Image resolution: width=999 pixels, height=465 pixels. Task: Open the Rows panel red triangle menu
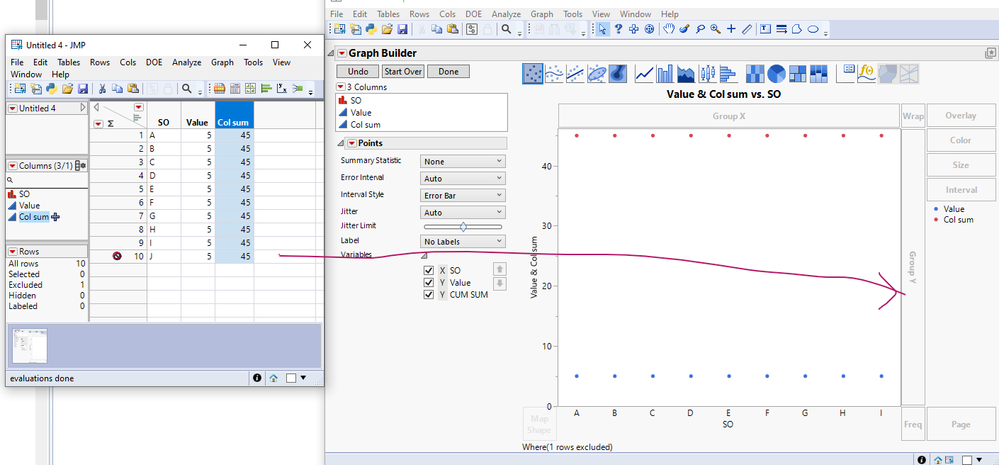pyautogui.click(x=13, y=252)
